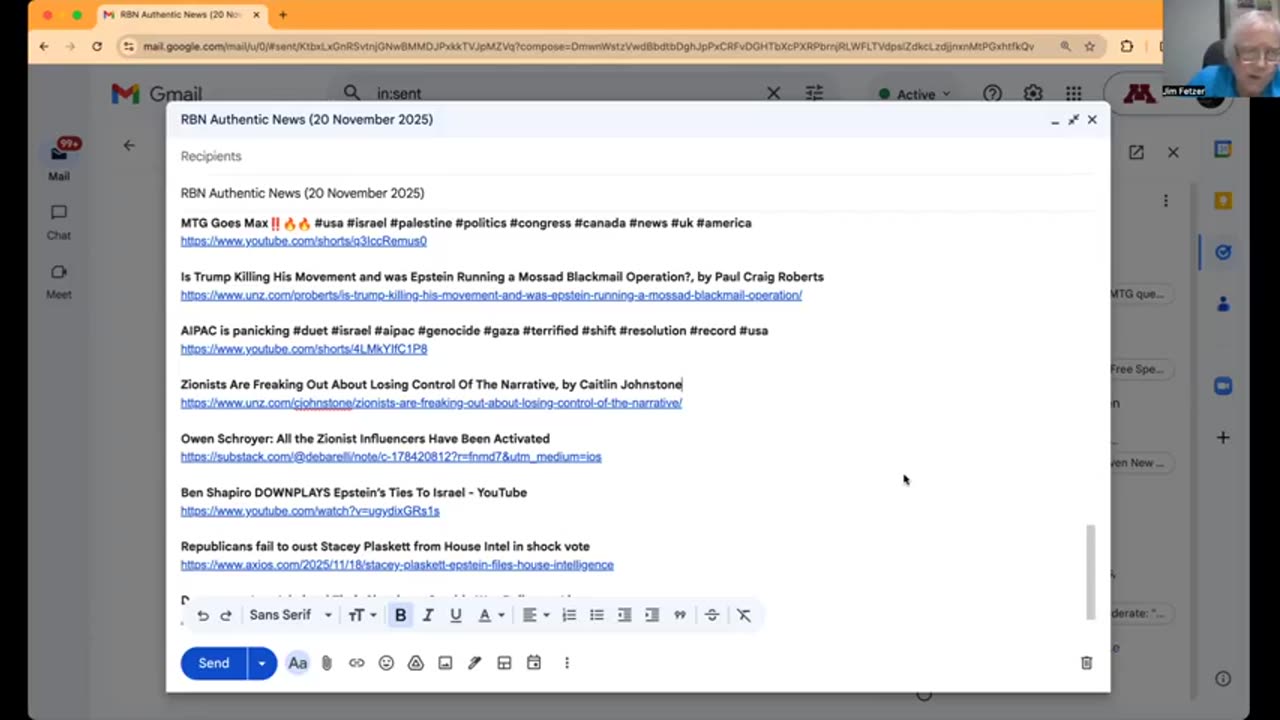Open message in a new window

(x=1136, y=152)
